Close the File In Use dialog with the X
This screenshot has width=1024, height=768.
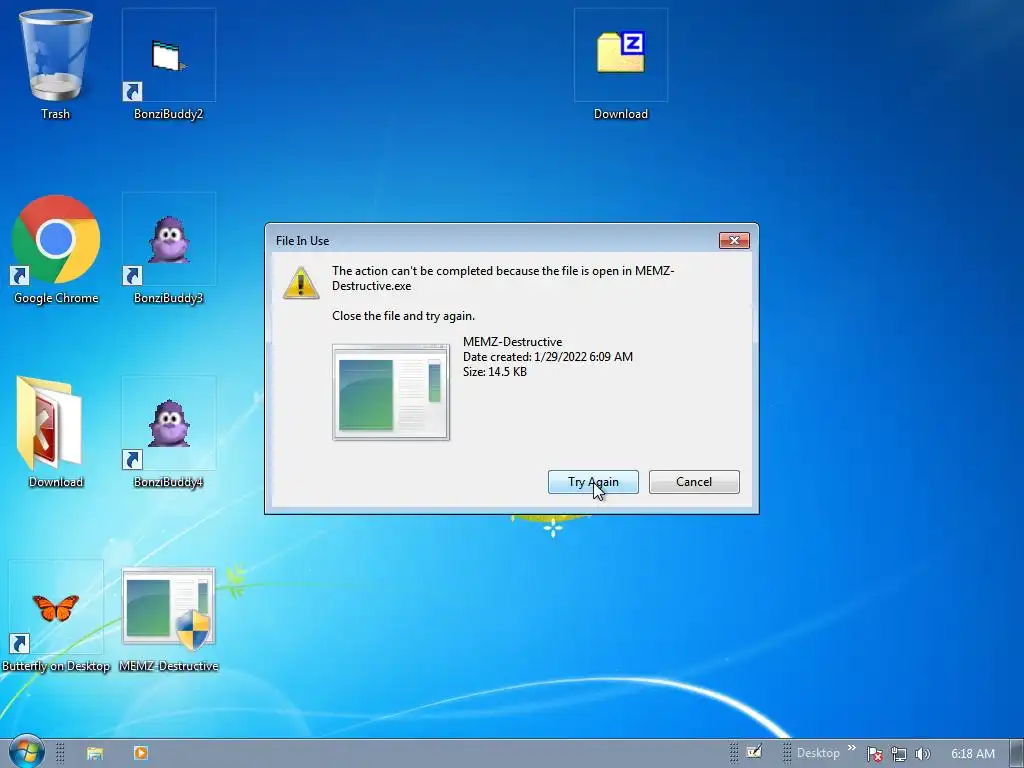[x=734, y=240]
